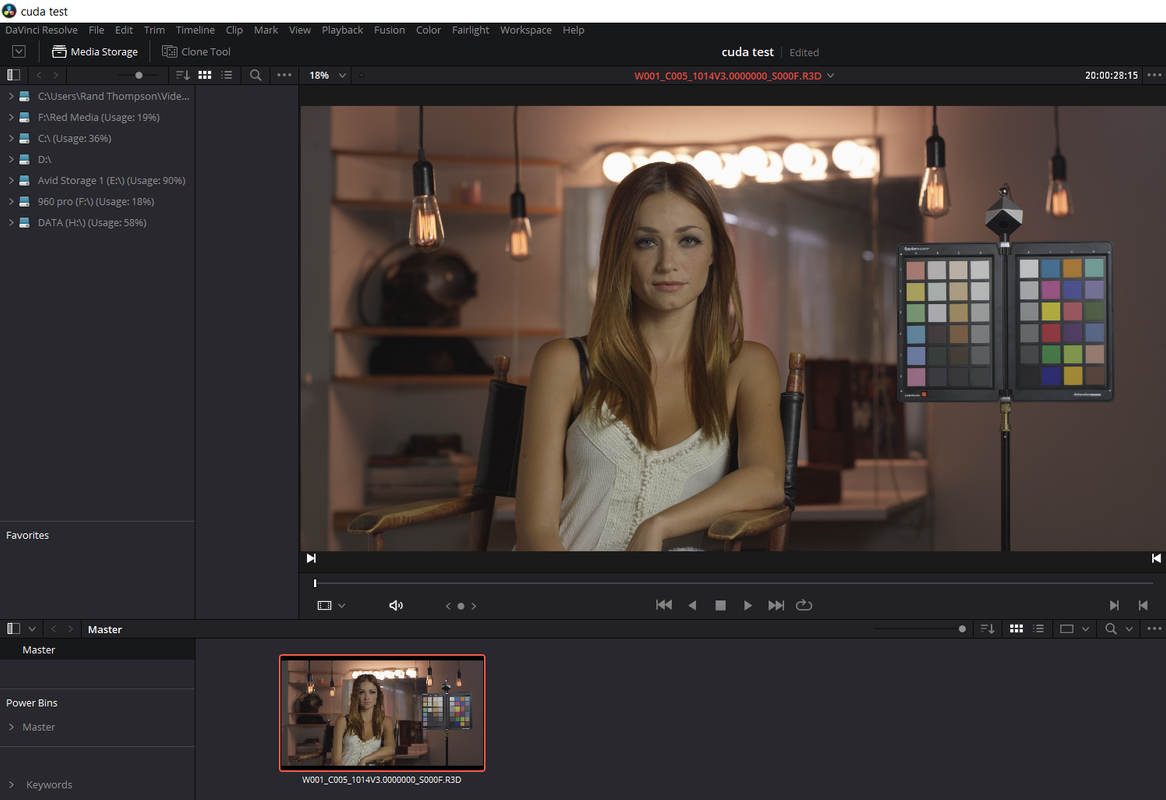Search in media storage
The height and width of the screenshot is (800, 1166).
coord(255,75)
